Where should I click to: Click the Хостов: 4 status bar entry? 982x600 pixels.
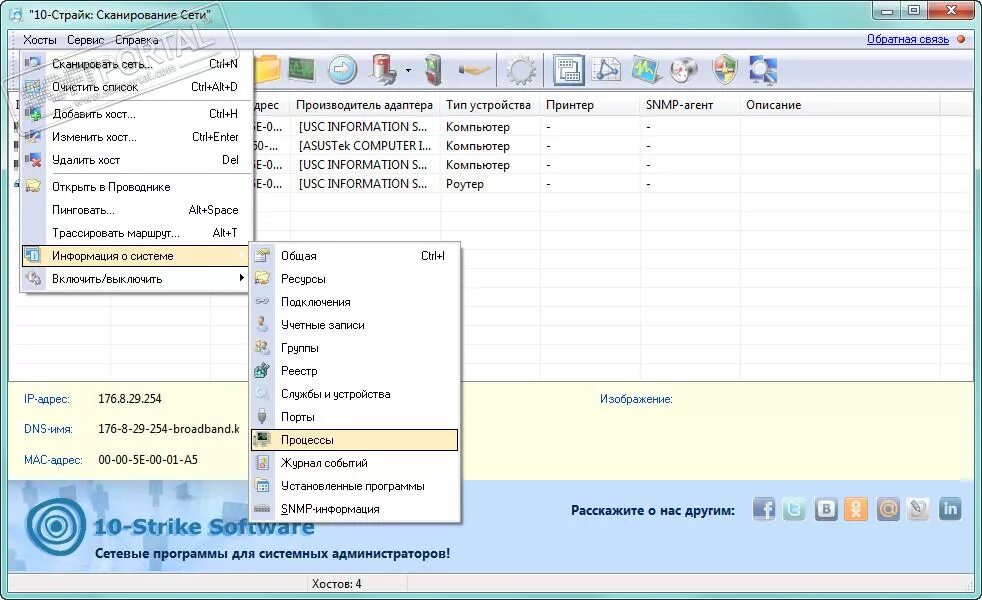click(x=336, y=584)
